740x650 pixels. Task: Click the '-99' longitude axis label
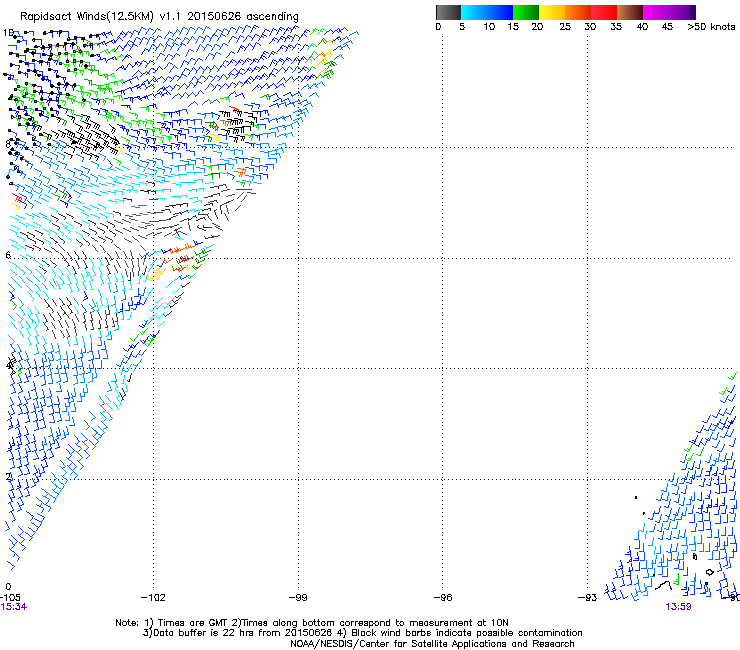point(298,598)
